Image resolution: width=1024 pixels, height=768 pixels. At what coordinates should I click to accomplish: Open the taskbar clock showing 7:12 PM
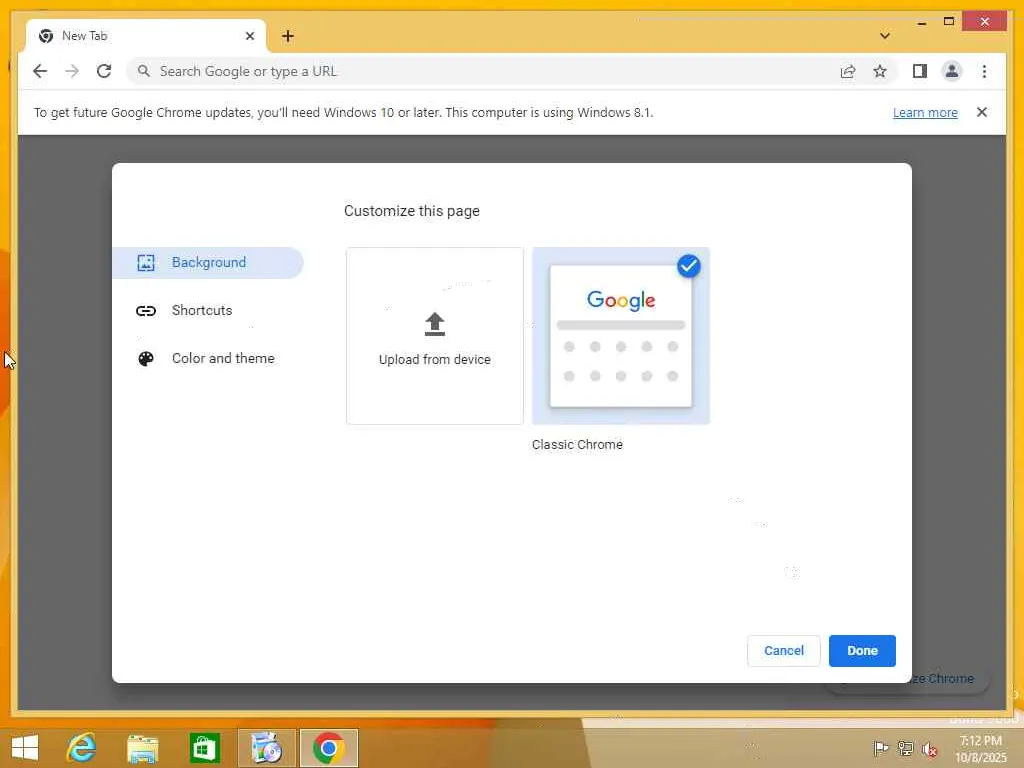(x=981, y=748)
